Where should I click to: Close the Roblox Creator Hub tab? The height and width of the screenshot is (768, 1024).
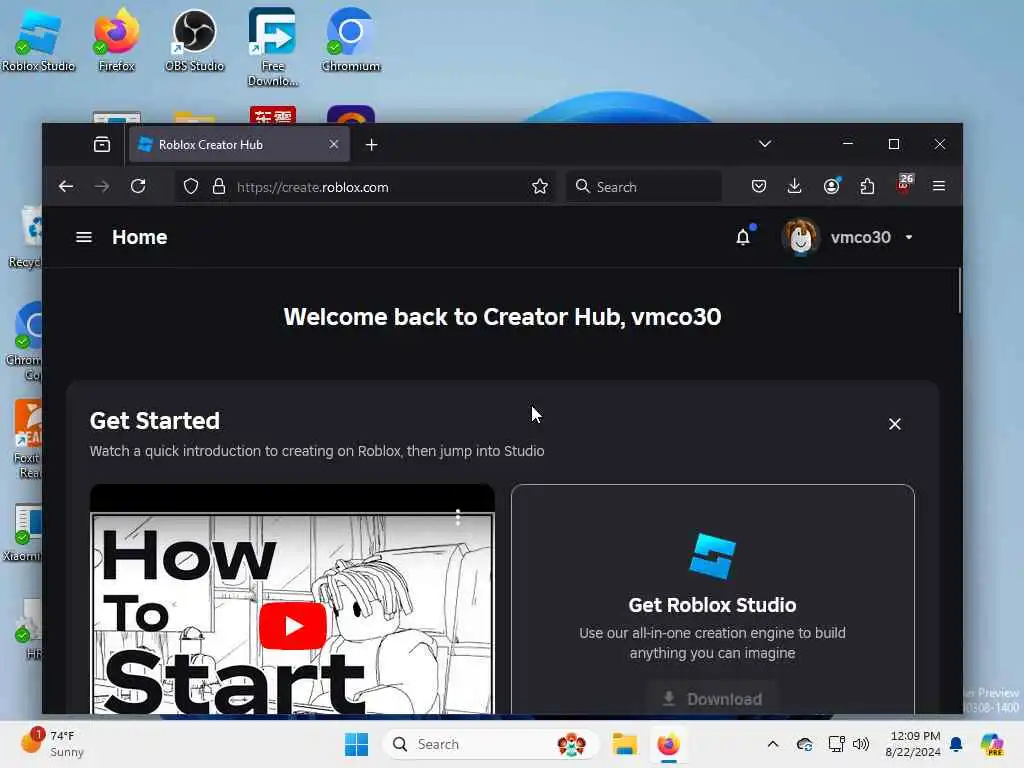[334, 144]
